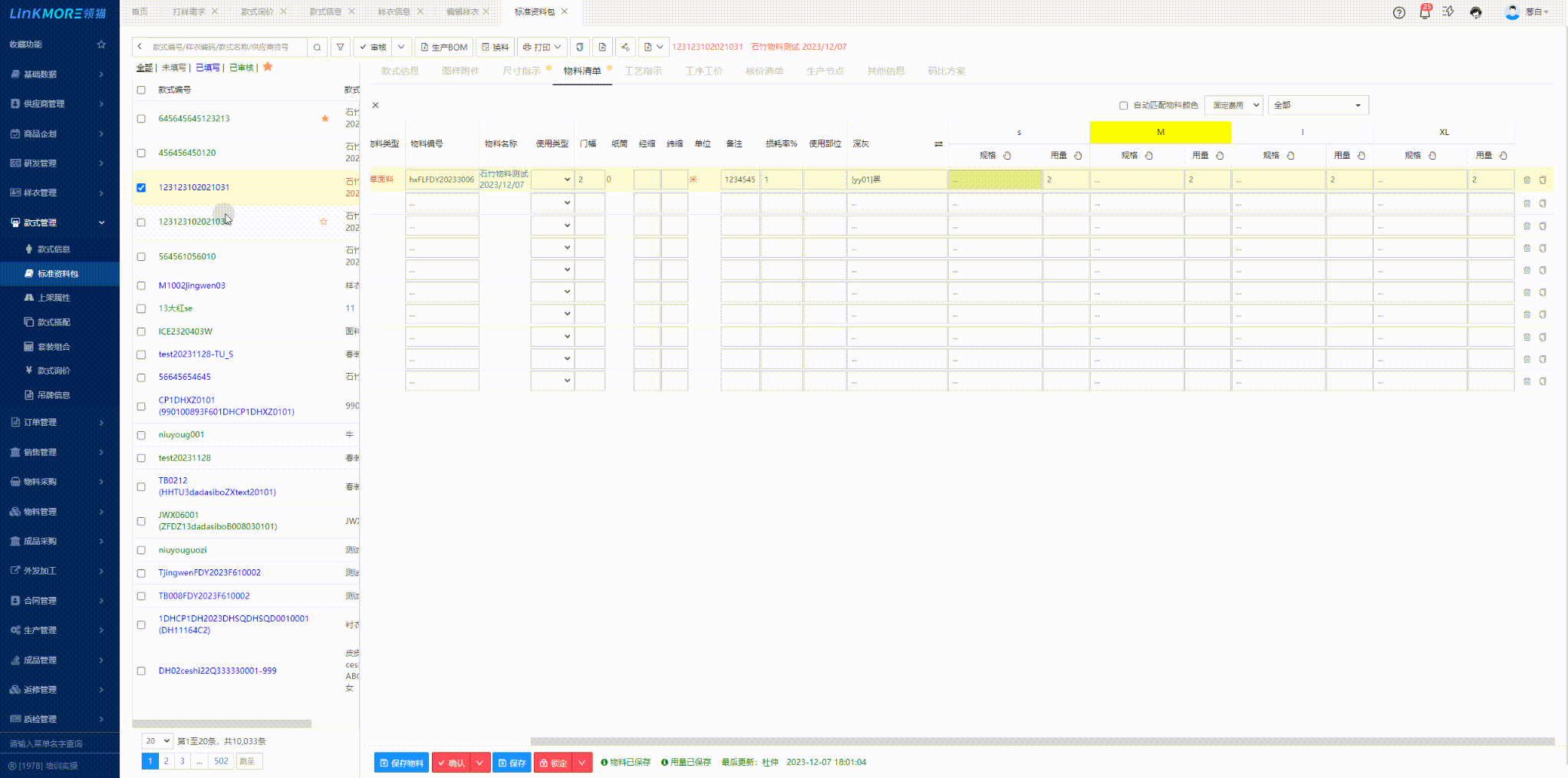Delete first material row with trash icon
Viewport: 1568px width, 778px height.
[1527, 180]
